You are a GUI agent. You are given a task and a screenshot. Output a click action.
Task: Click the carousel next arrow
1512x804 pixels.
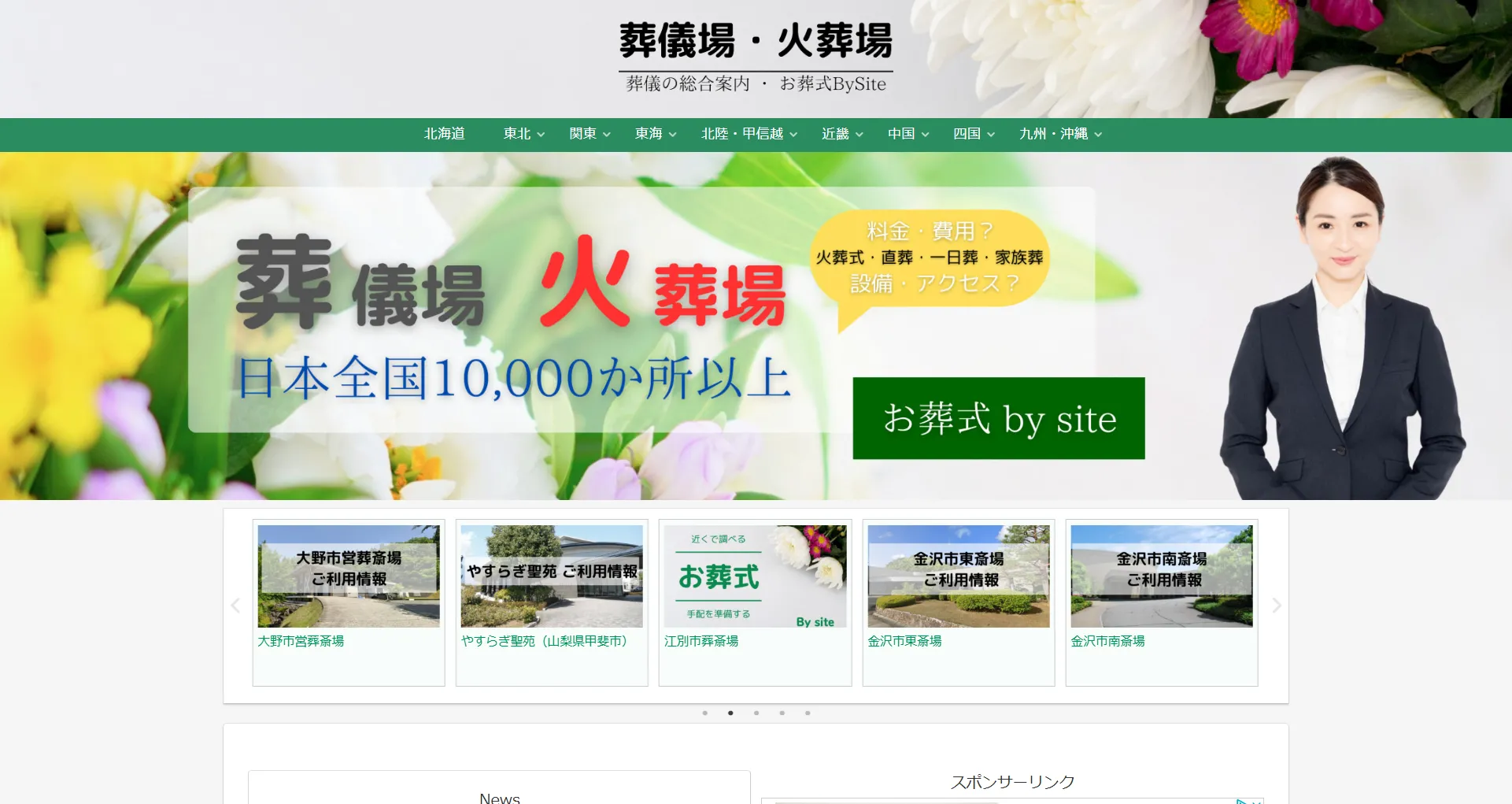(x=1277, y=606)
